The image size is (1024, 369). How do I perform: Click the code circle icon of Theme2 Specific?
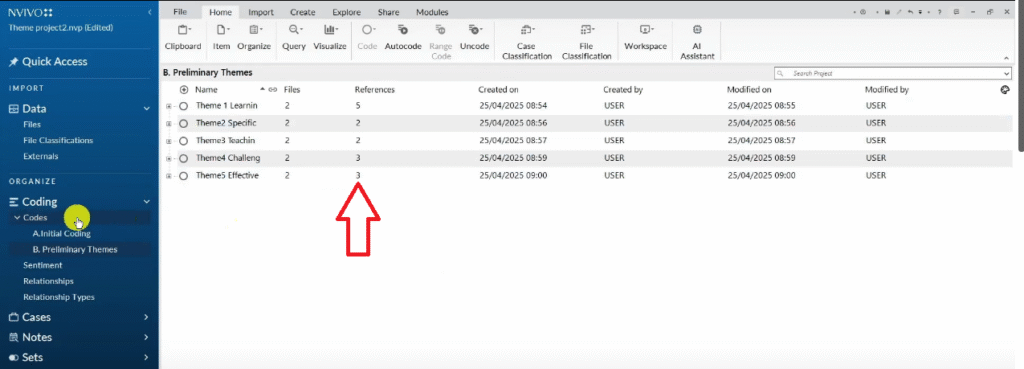coord(184,123)
